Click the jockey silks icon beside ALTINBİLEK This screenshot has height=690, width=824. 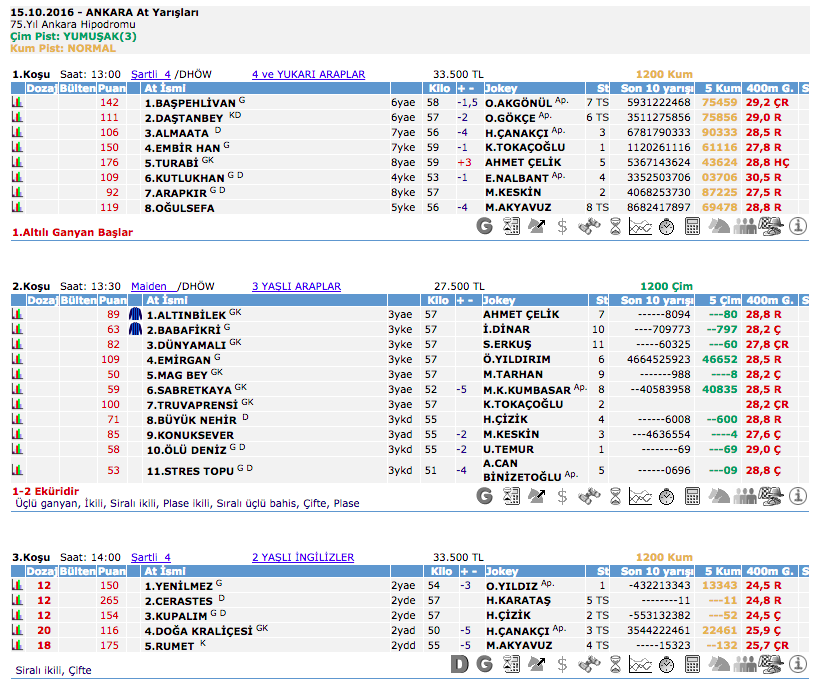136,314
